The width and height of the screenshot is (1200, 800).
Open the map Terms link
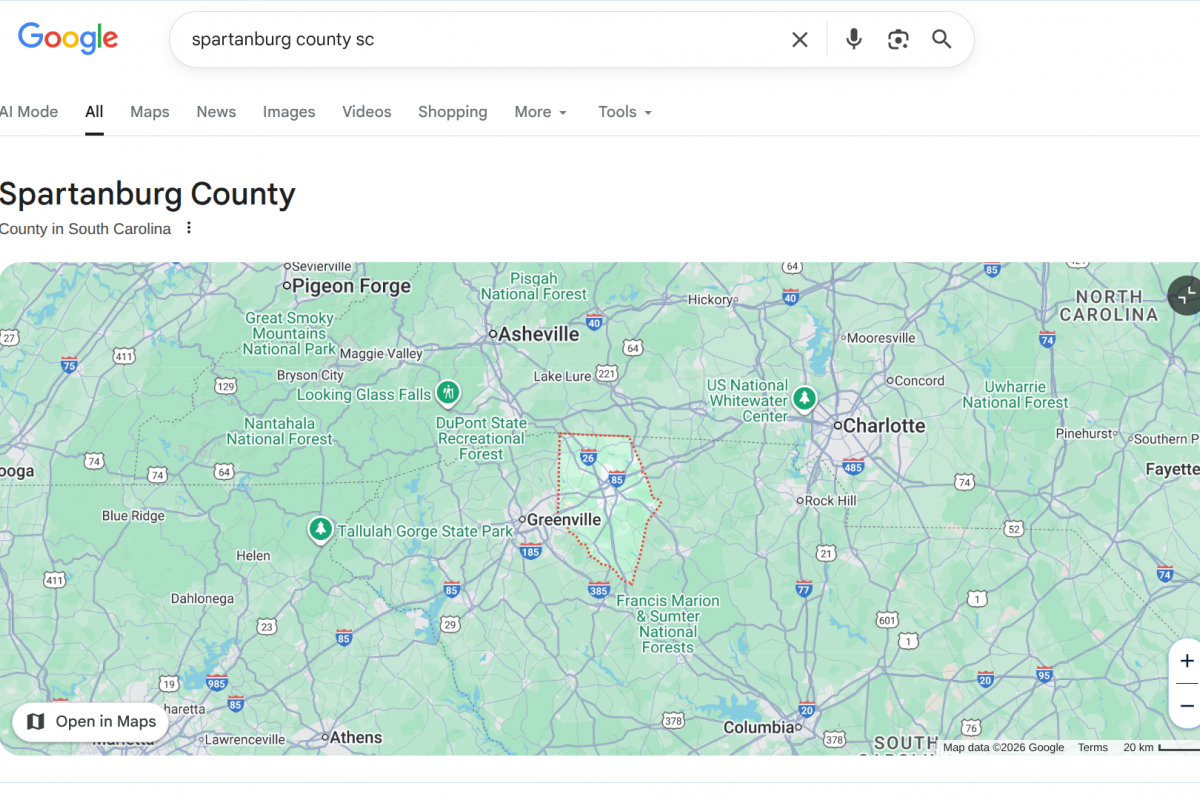click(x=1092, y=747)
